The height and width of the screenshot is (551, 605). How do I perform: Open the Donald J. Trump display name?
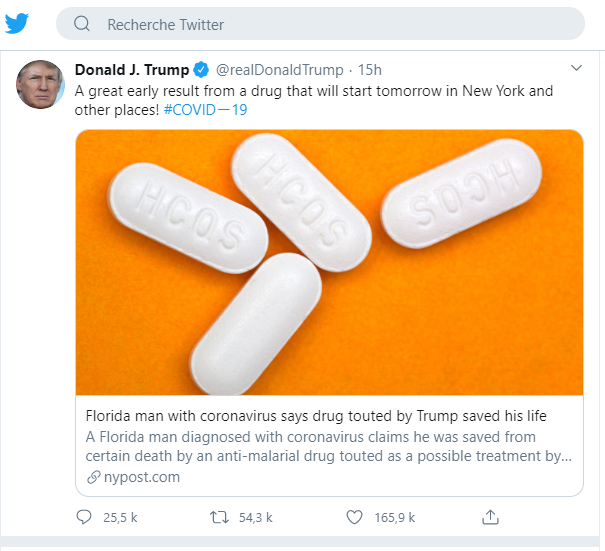click(131, 70)
